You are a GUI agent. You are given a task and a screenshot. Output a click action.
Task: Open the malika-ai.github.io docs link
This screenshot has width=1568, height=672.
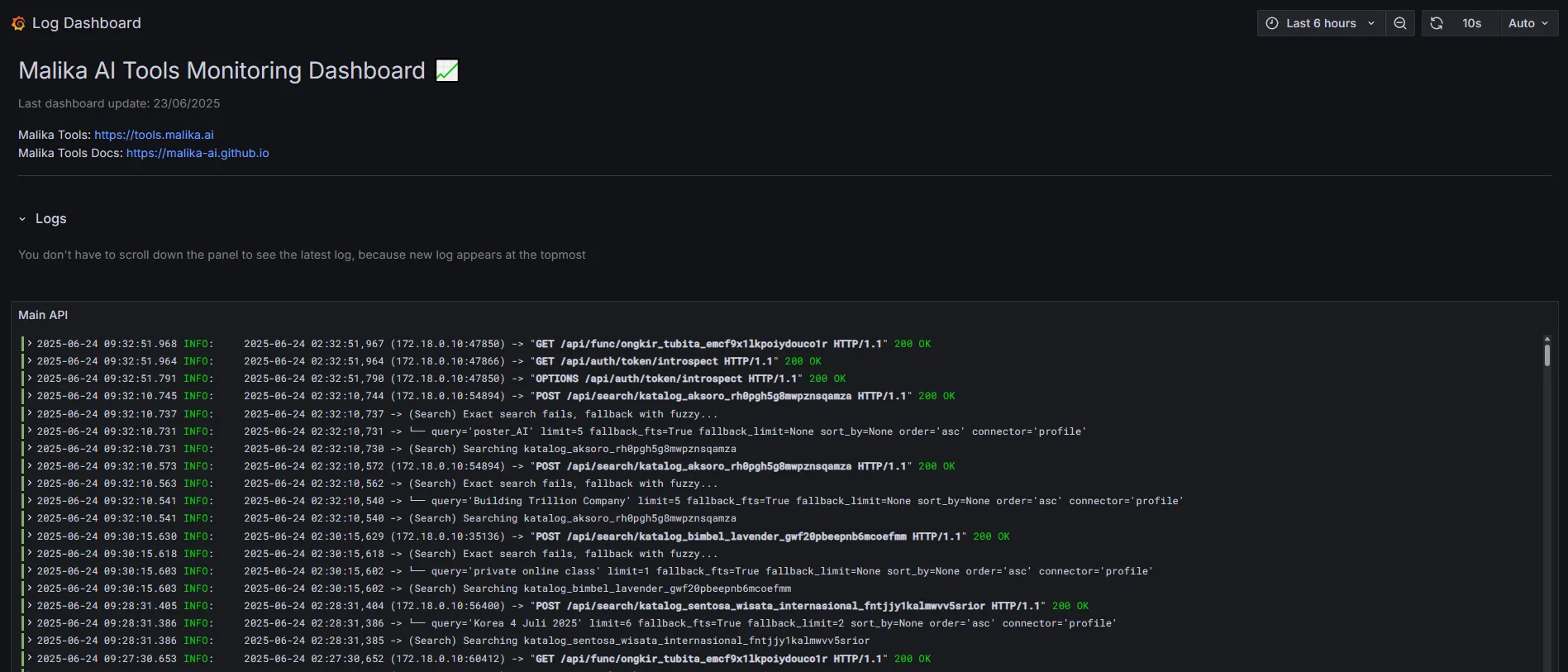pos(198,153)
